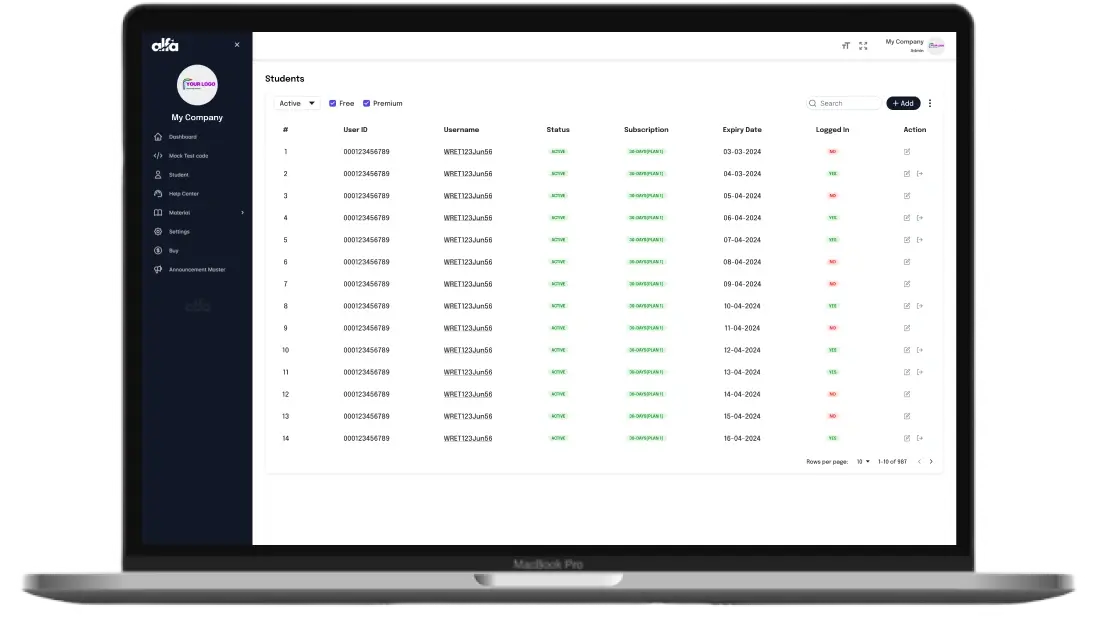This screenshot has width=1101, height=633.
Task: Uncheck the Free filter checkbox
Action: pos(332,103)
